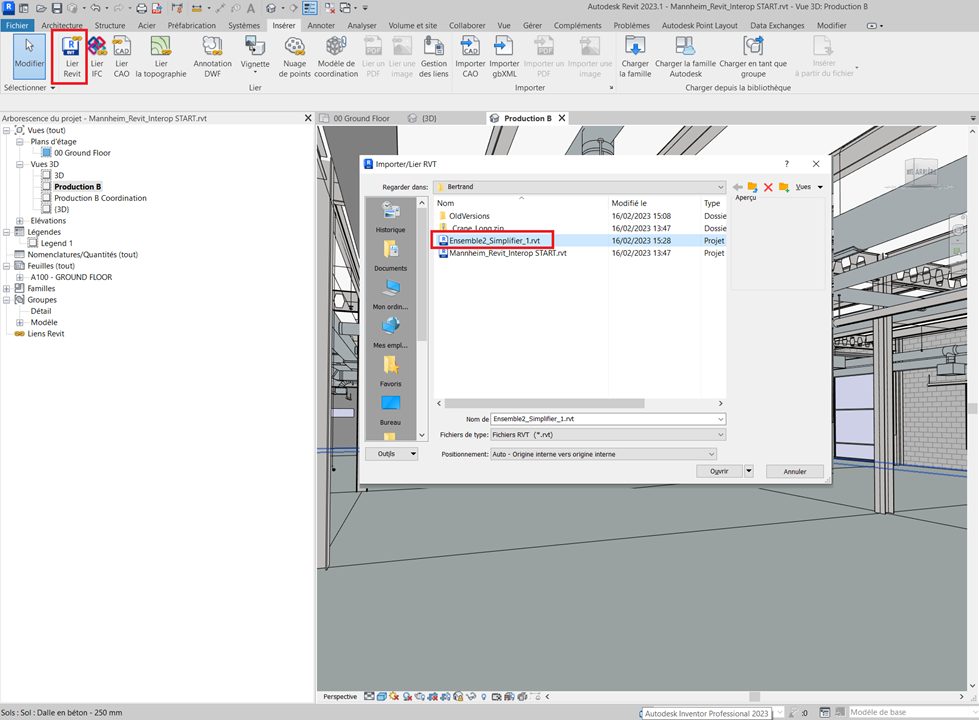
Task: Select Mannheim_Revit_Interop START.rvt file
Action: point(508,253)
